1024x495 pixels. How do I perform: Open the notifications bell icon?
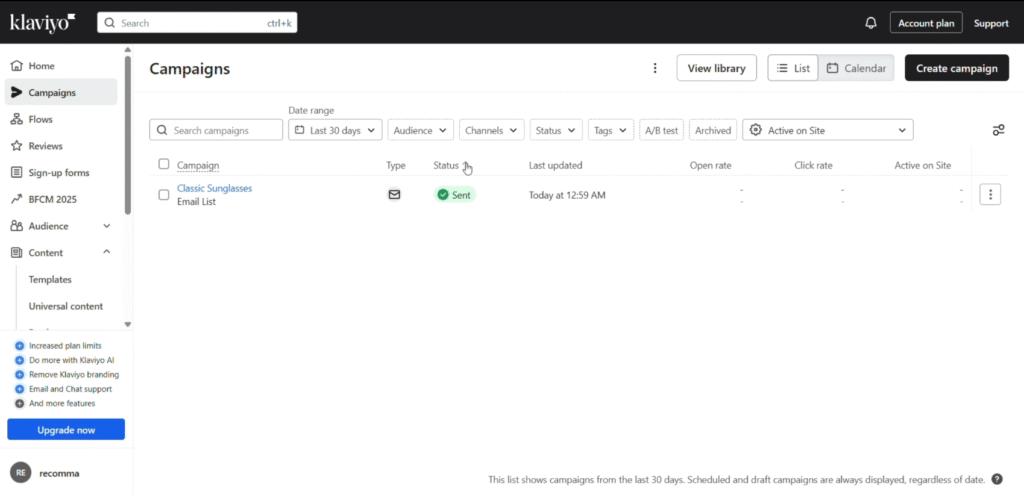pos(870,23)
